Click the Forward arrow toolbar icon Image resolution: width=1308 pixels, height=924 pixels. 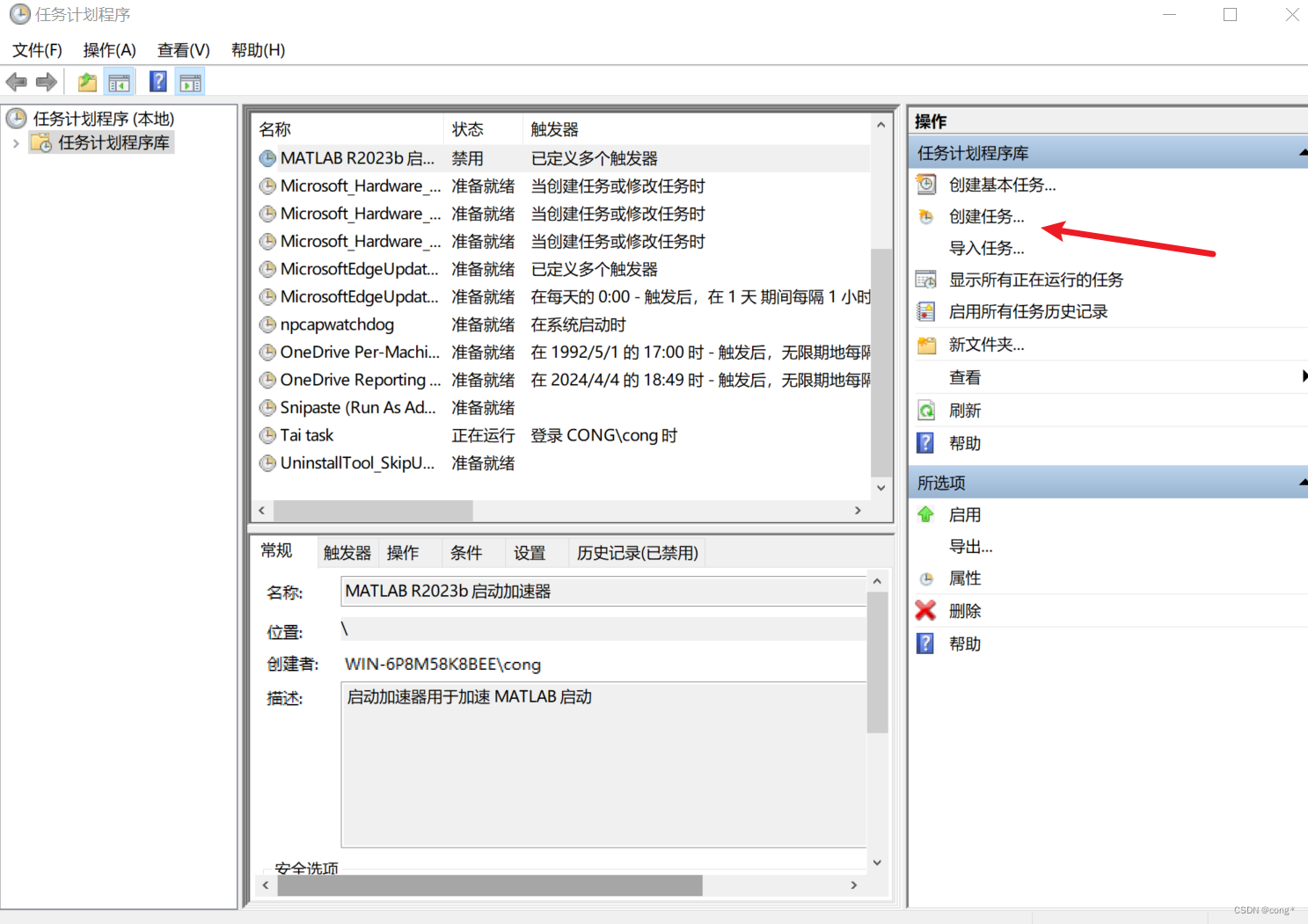46,83
